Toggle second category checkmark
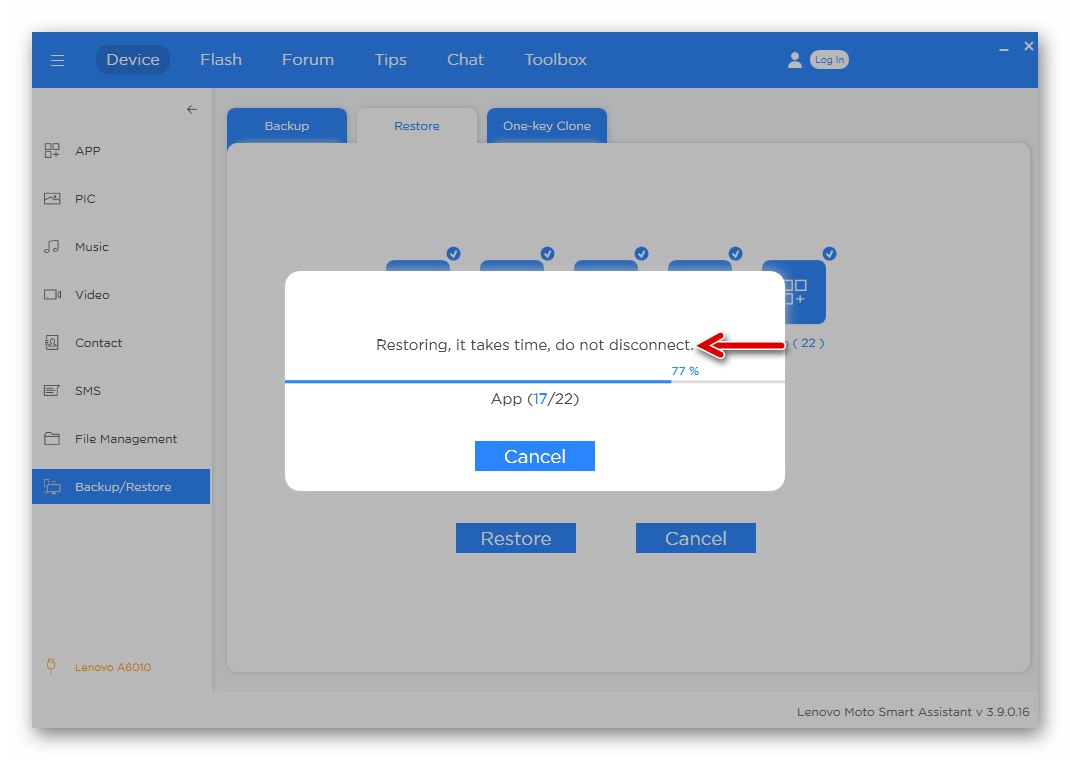The width and height of the screenshot is (1070, 760). tap(547, 254)
